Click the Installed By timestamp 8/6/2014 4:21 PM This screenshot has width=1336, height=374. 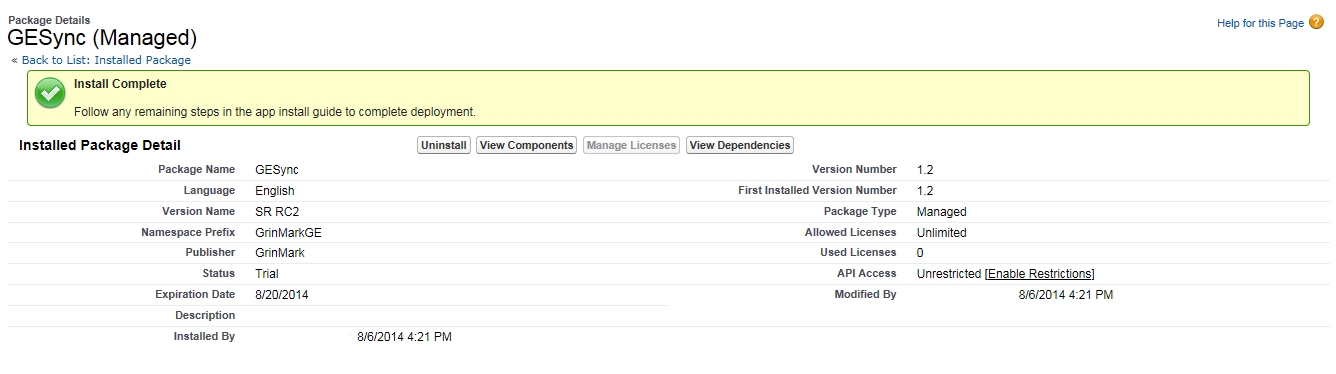pos(404,337)
